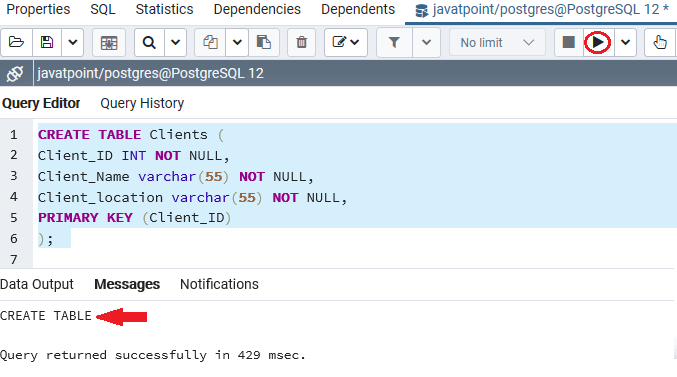677x377 pixels.
Task: Expand the Find options dropdown
Action: (x=175, y=42)
